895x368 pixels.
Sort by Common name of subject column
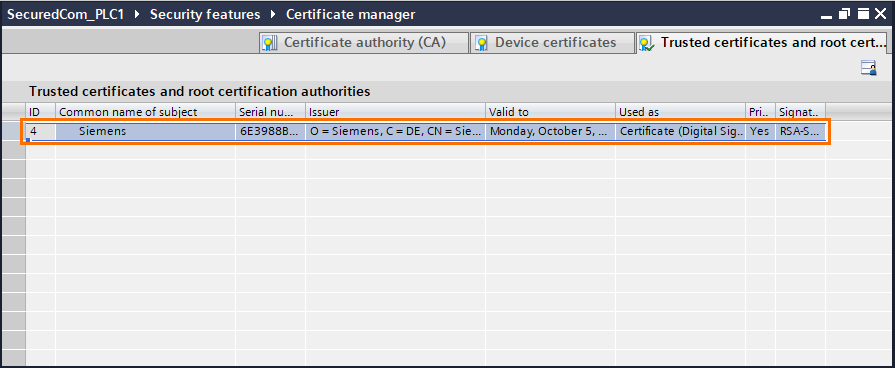146,112
